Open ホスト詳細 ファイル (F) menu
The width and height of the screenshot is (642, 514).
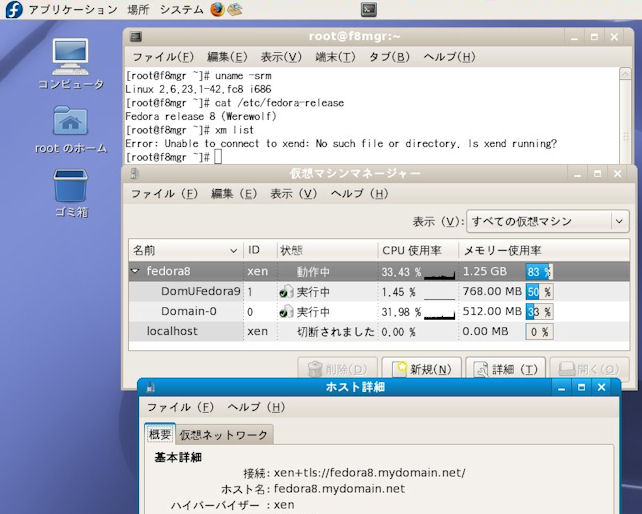181,407
